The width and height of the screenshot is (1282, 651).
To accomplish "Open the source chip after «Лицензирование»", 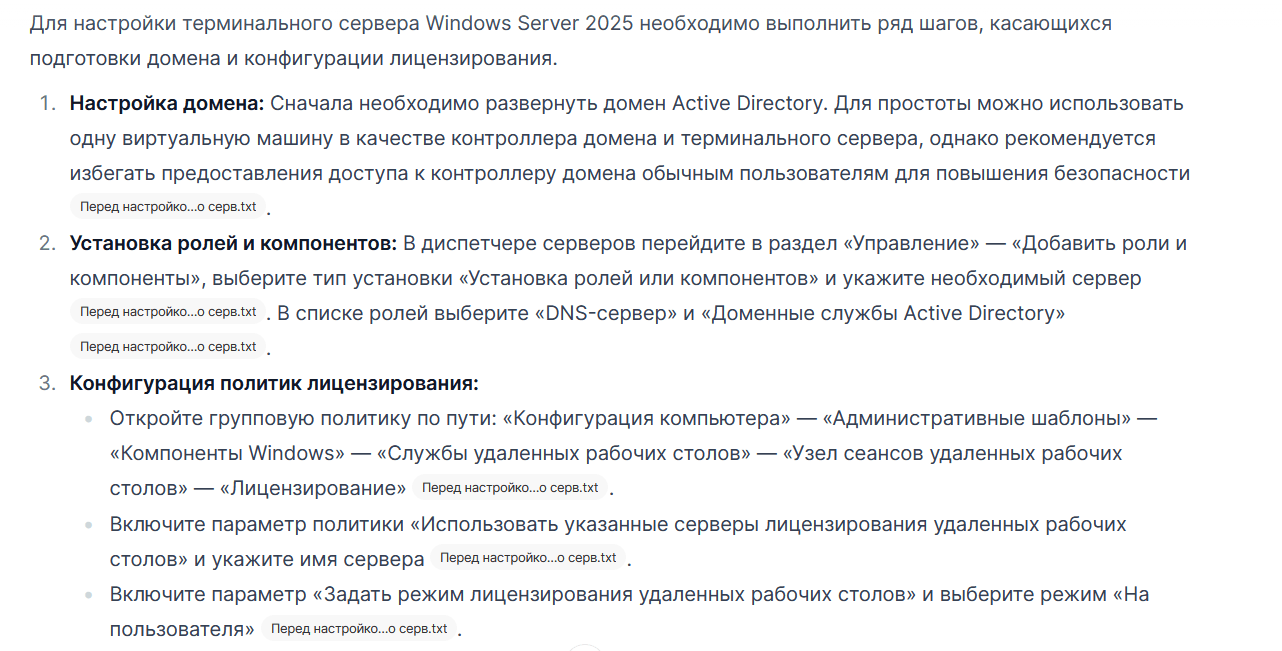I will (x=510, y=488).
